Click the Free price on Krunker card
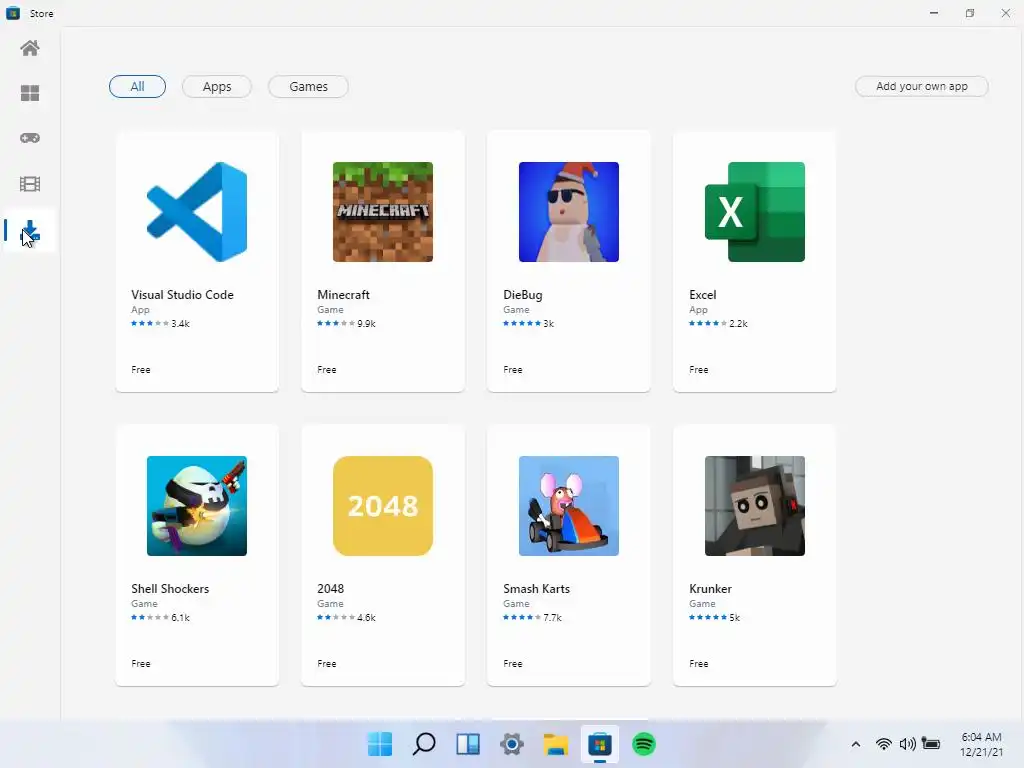This screenshot has width=1024, height=768. pos(699,664)
